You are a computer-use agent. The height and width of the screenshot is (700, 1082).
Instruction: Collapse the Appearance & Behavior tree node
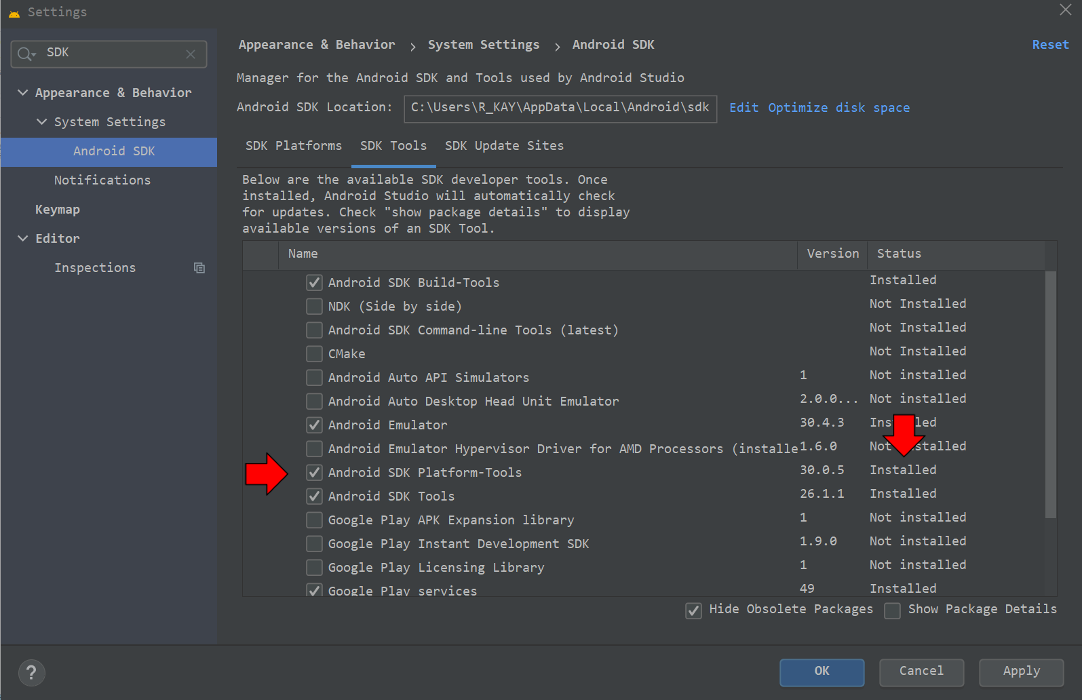coord(23,93)
